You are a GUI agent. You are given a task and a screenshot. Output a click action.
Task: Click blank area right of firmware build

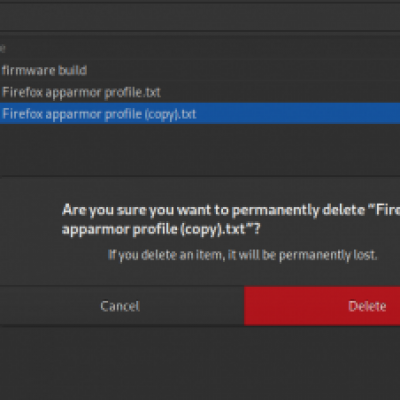pos(243,70)
